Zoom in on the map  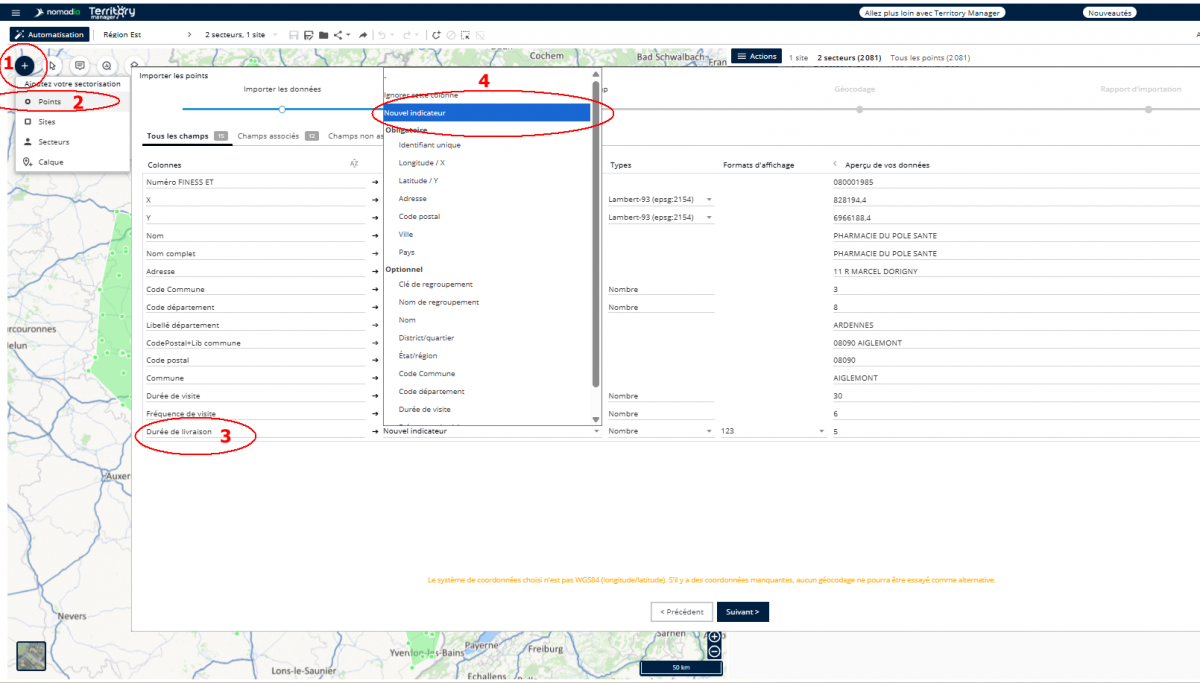pos(714,637)
